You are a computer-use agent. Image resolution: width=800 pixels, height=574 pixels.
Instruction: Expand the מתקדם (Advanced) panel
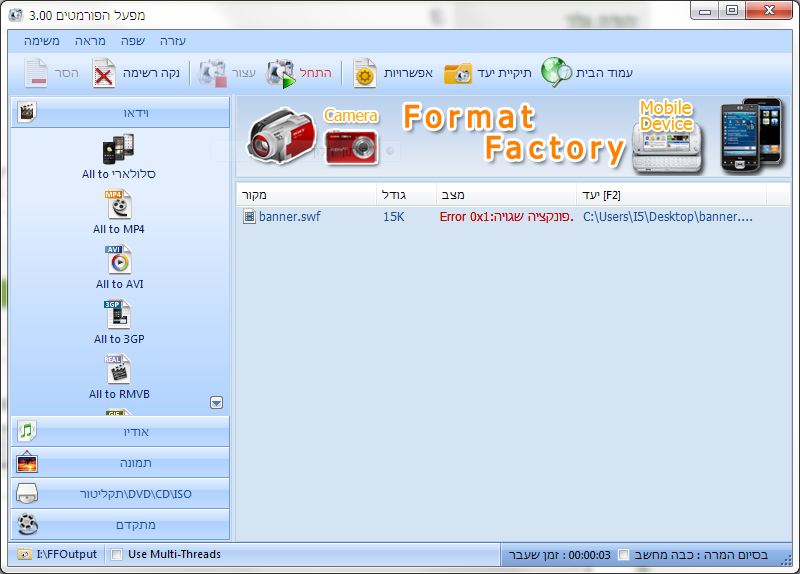tap(120, 525)
